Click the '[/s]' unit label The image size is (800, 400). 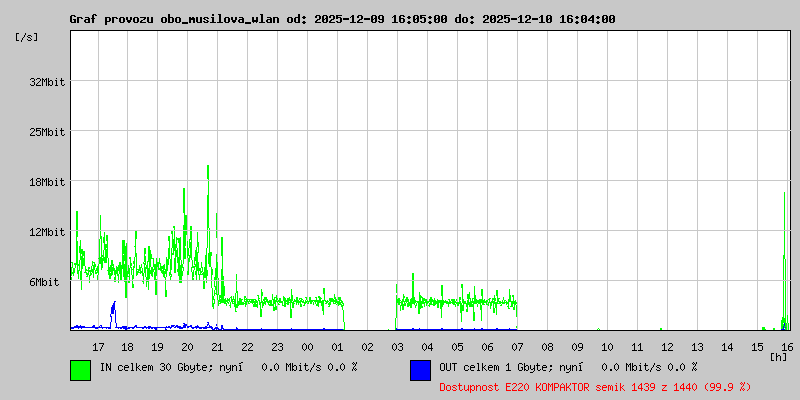27,37
